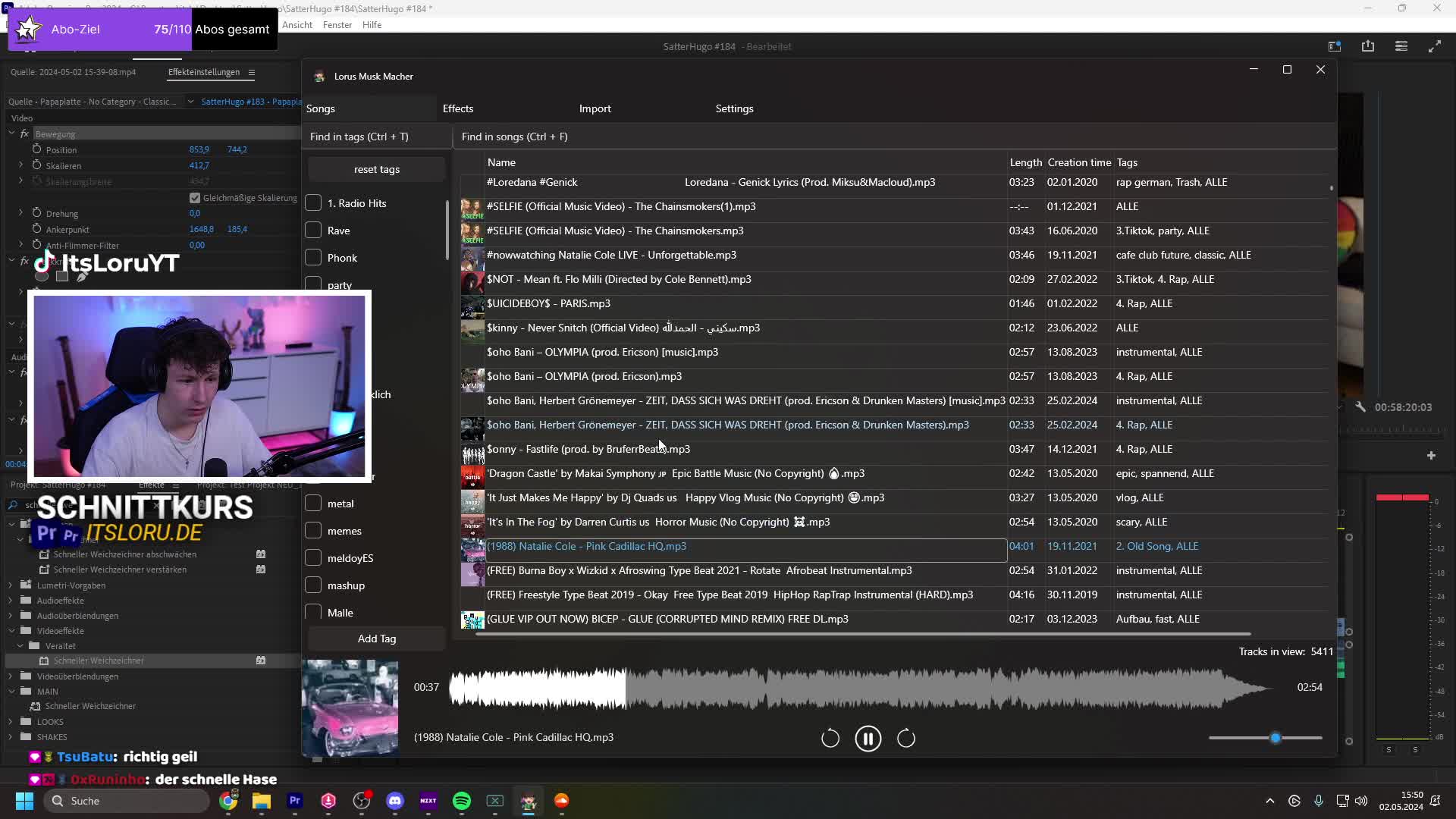Open the Effects tab
This screenshot has height=819, width=1456.
click(458, 108)
